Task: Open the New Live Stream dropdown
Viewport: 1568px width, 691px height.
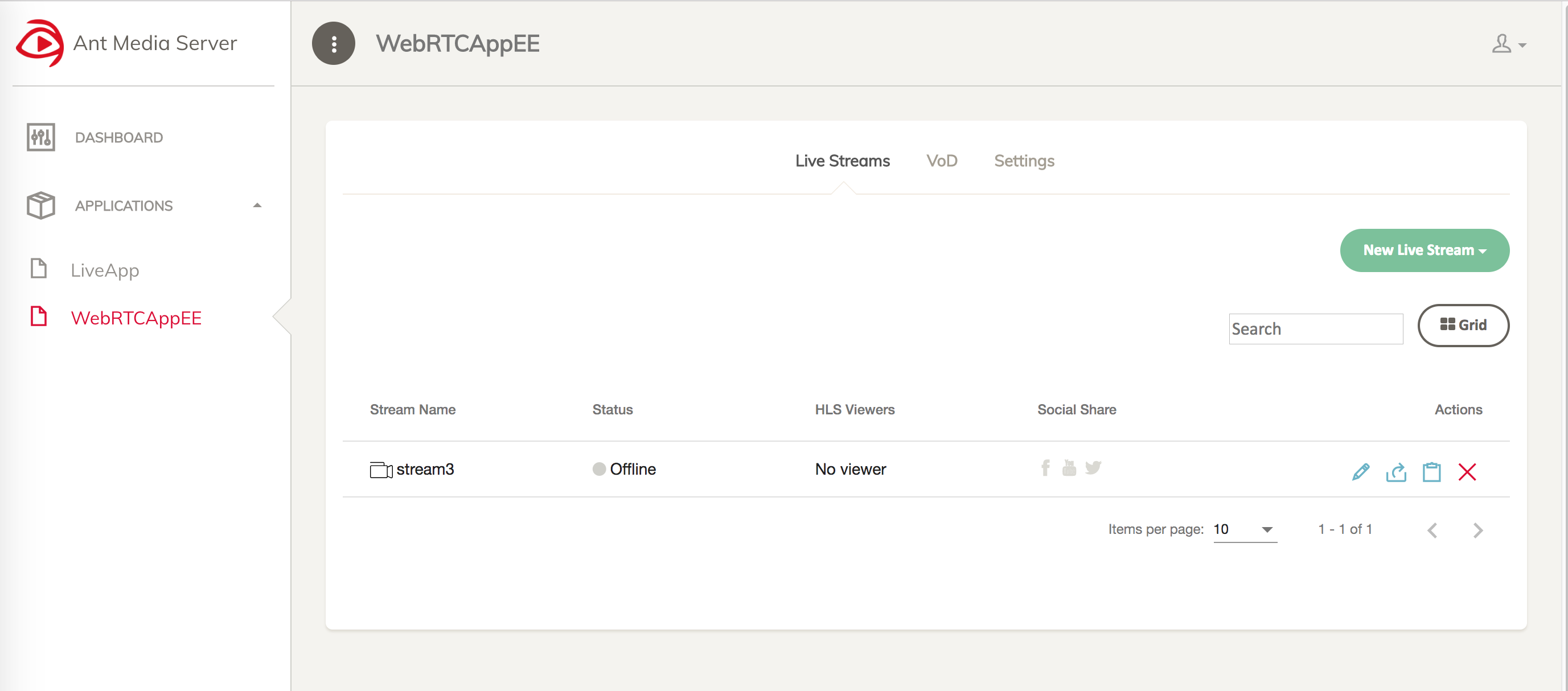Action: click(x=1425, y=250)
